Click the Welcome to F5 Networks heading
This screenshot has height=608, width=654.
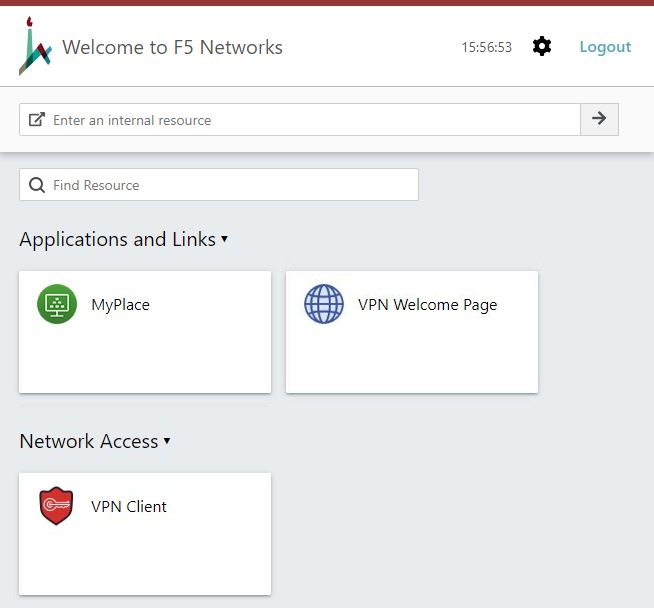[x=172, y=47]
